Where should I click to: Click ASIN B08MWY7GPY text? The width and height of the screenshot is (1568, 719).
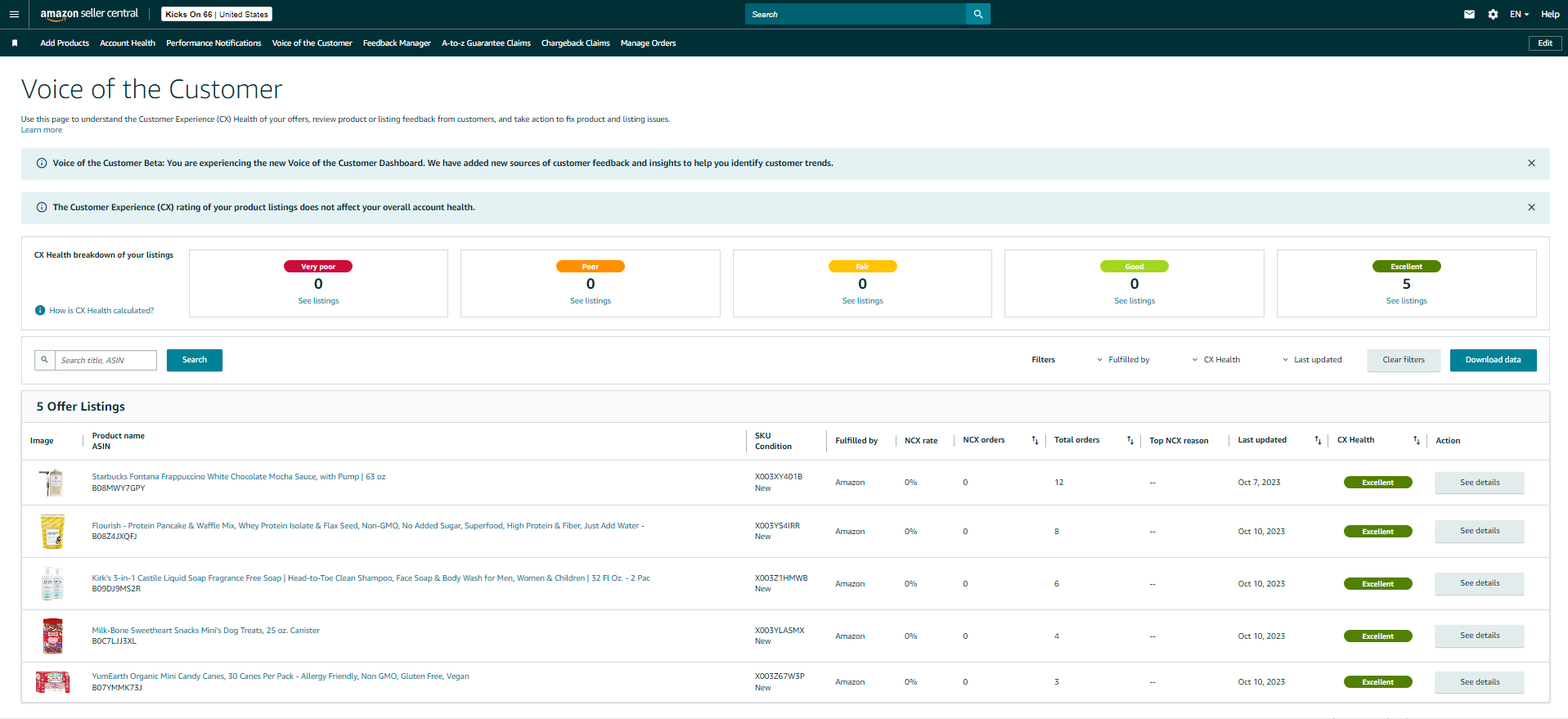coord(119,488)
